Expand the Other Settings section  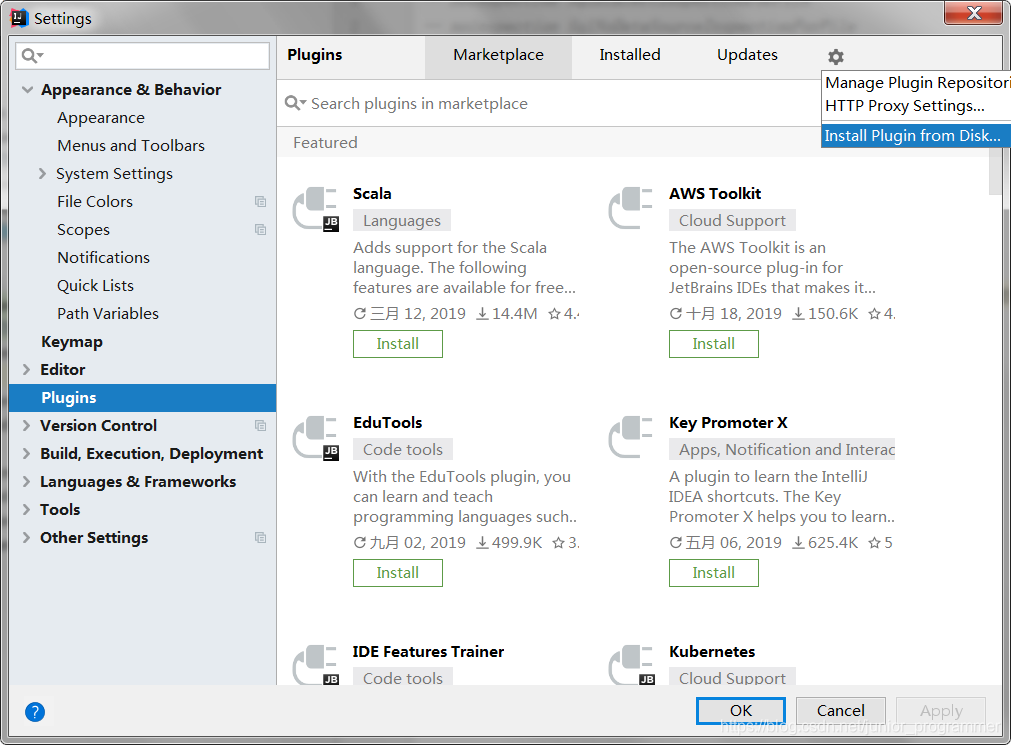[26, 538]
